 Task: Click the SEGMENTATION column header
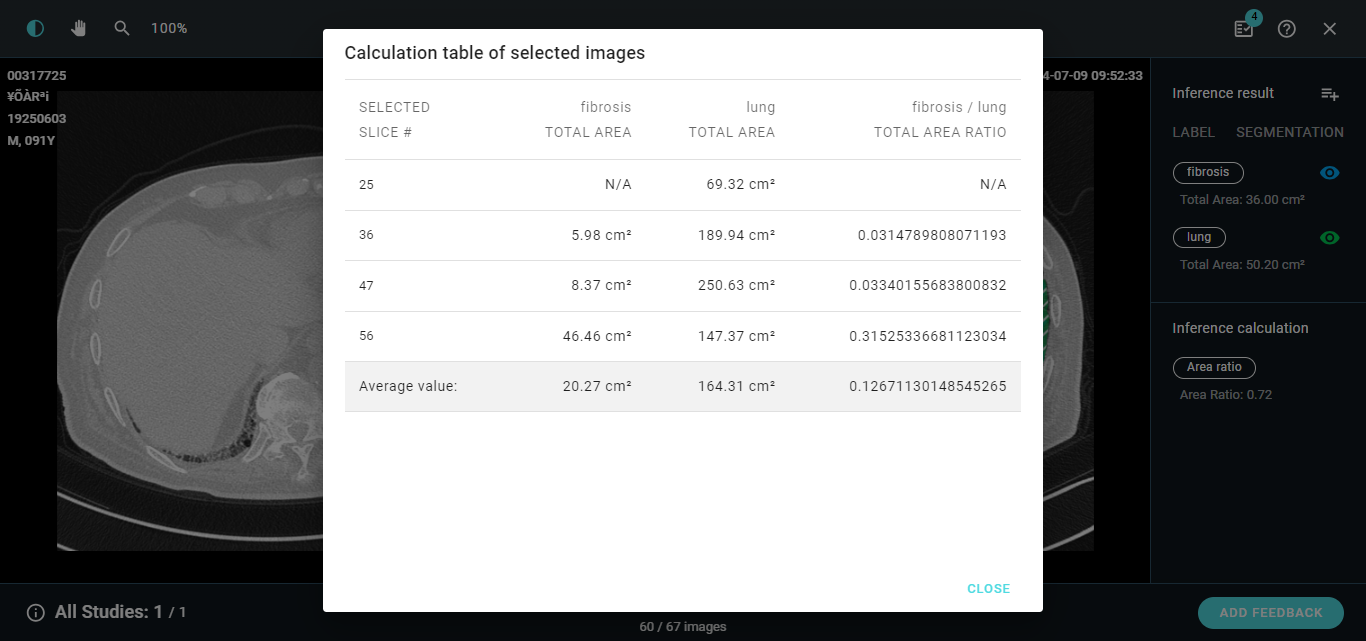pyautogui.click(x=1289, y=132)
